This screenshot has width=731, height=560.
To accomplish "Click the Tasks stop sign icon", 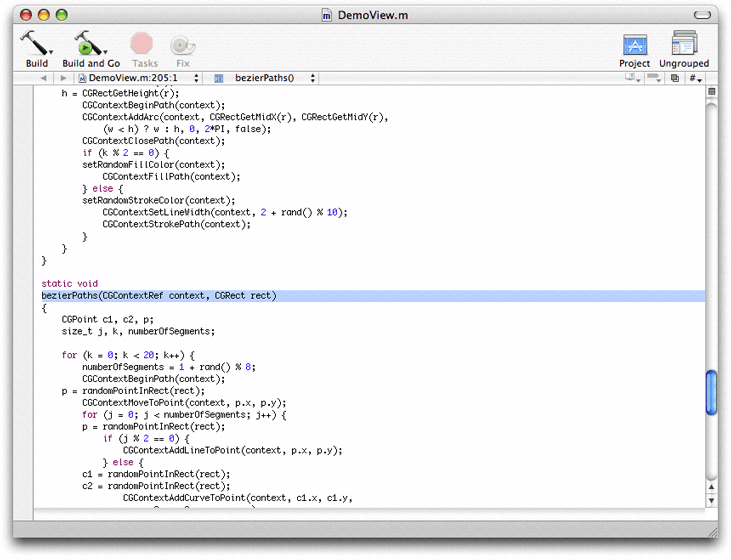I will pos(142,44).
